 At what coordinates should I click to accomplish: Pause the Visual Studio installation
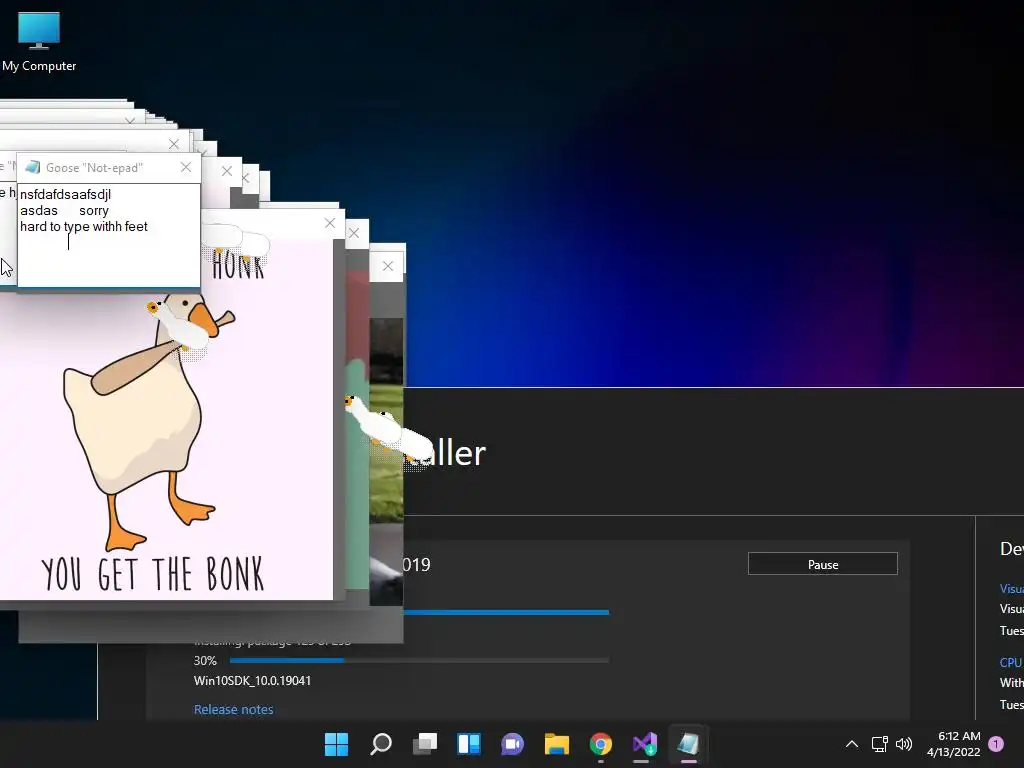pyautogui.click(x=822, y=564)
